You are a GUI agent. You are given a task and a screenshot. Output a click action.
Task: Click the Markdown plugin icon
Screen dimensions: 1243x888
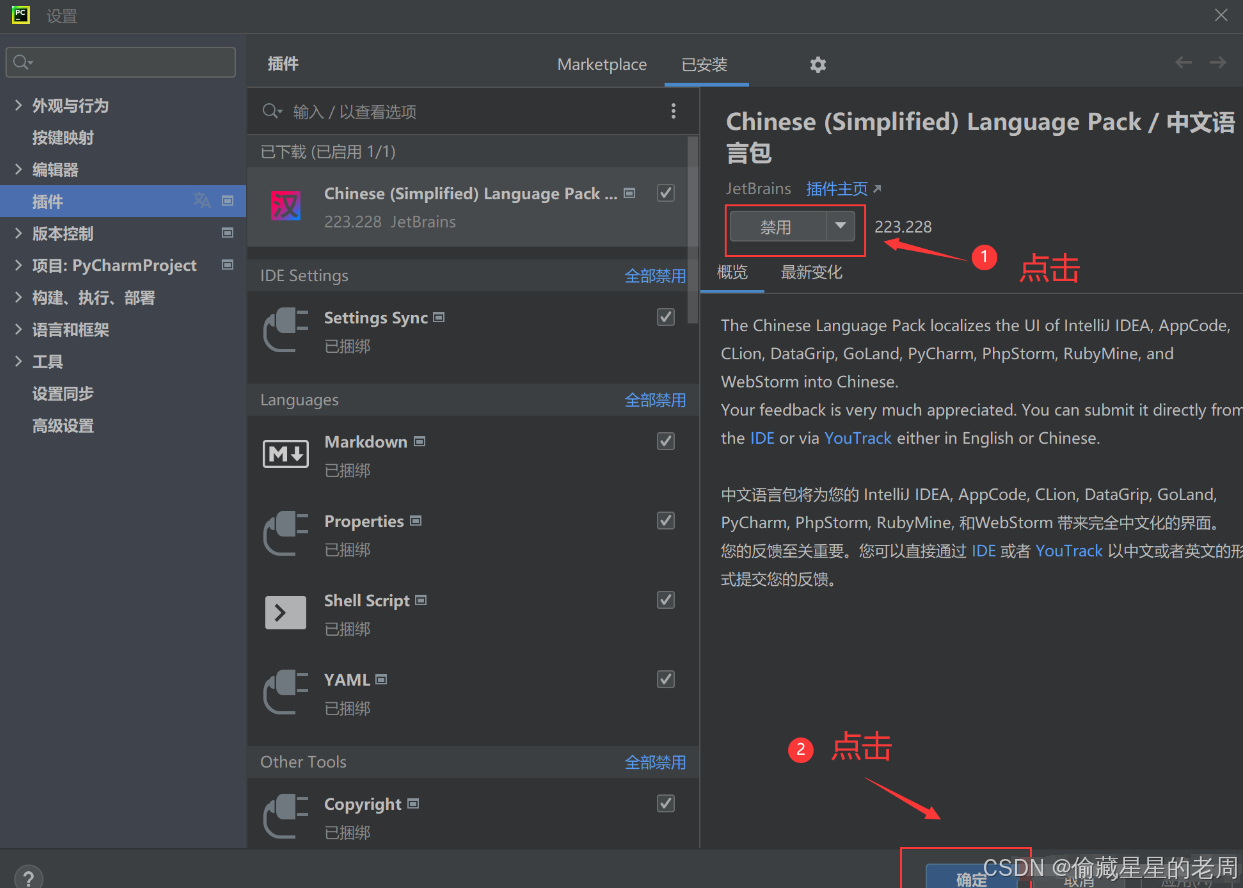click(x=286, y=455)
